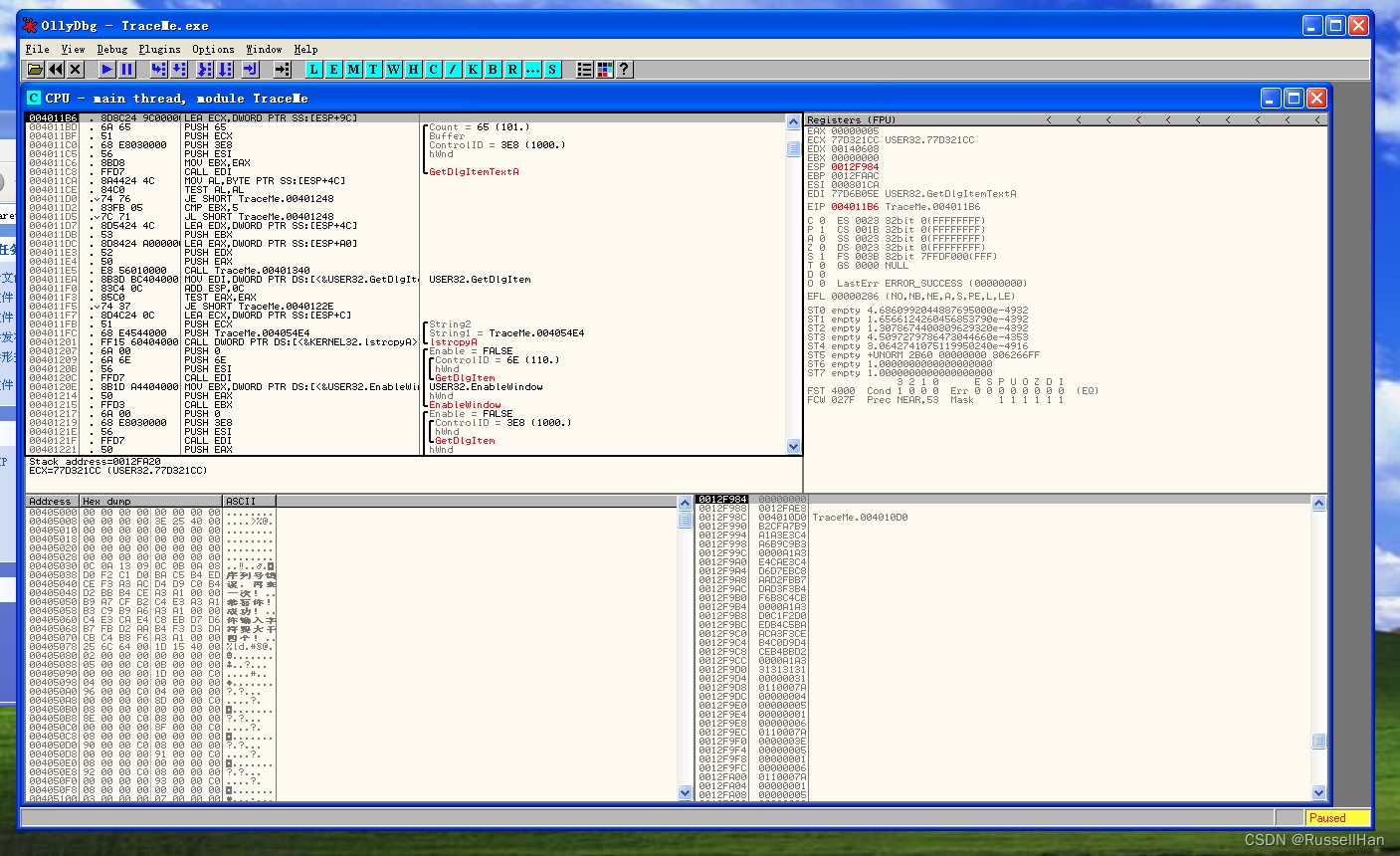
Task: Show Executable modules via the E button
Action: tap(334, 69)
